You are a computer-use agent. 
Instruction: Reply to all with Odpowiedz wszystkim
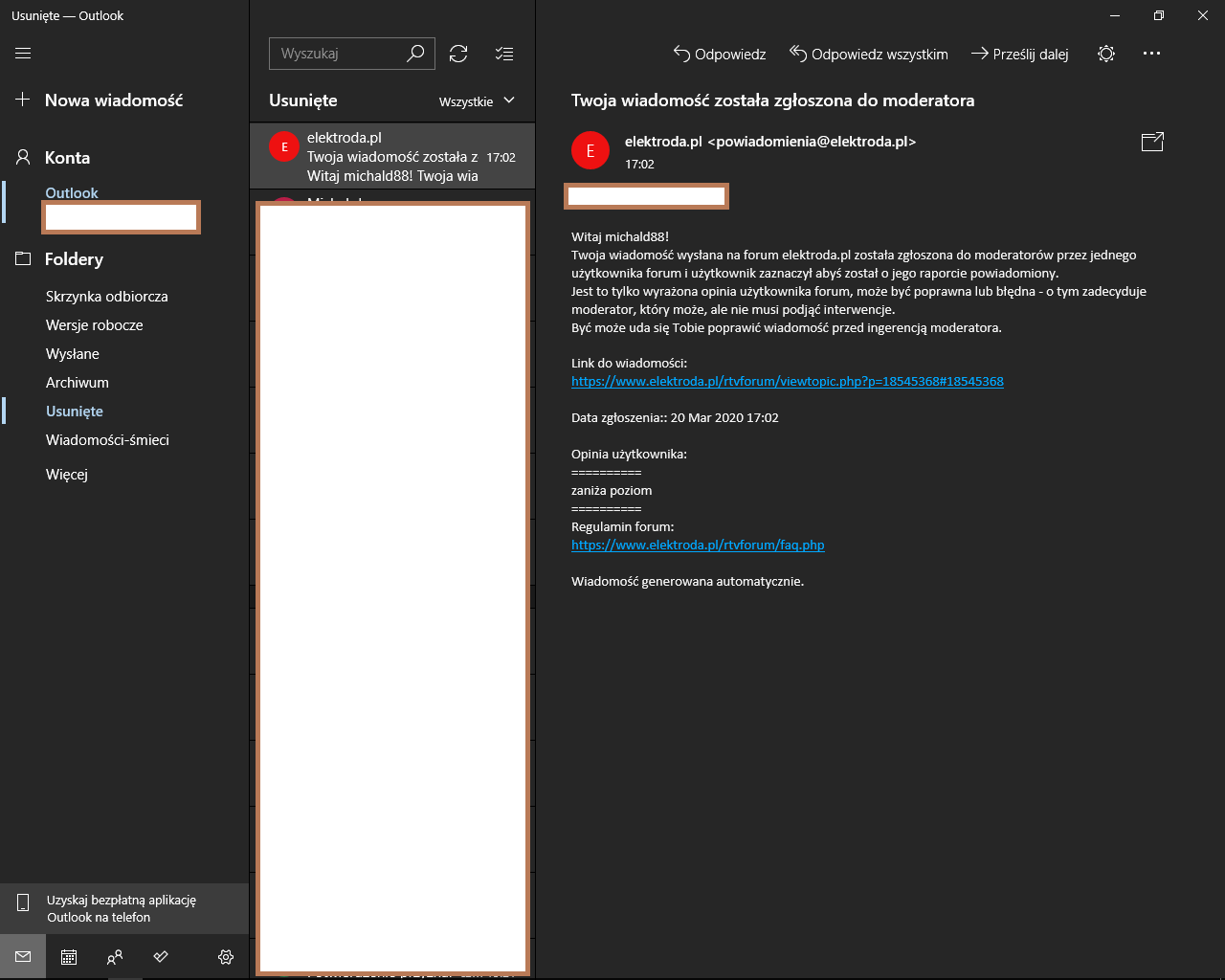869,54
